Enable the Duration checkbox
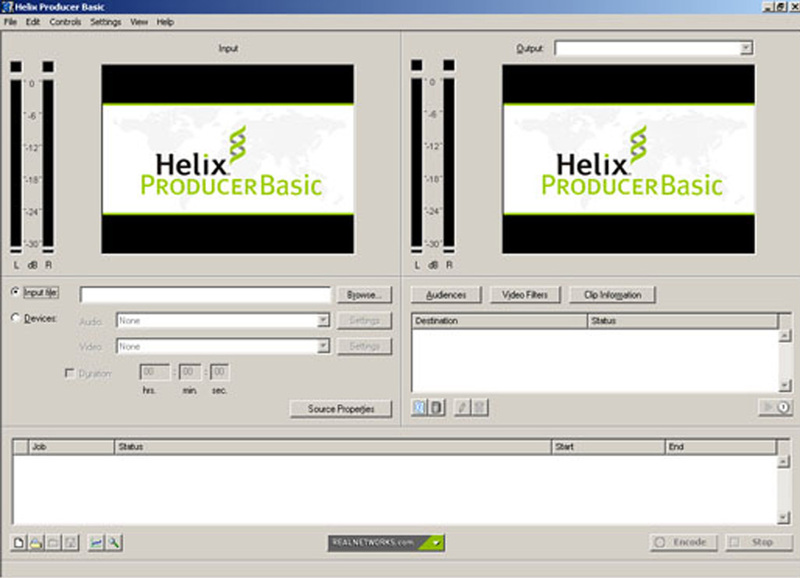800x578 pixels. tap(70, 373)
